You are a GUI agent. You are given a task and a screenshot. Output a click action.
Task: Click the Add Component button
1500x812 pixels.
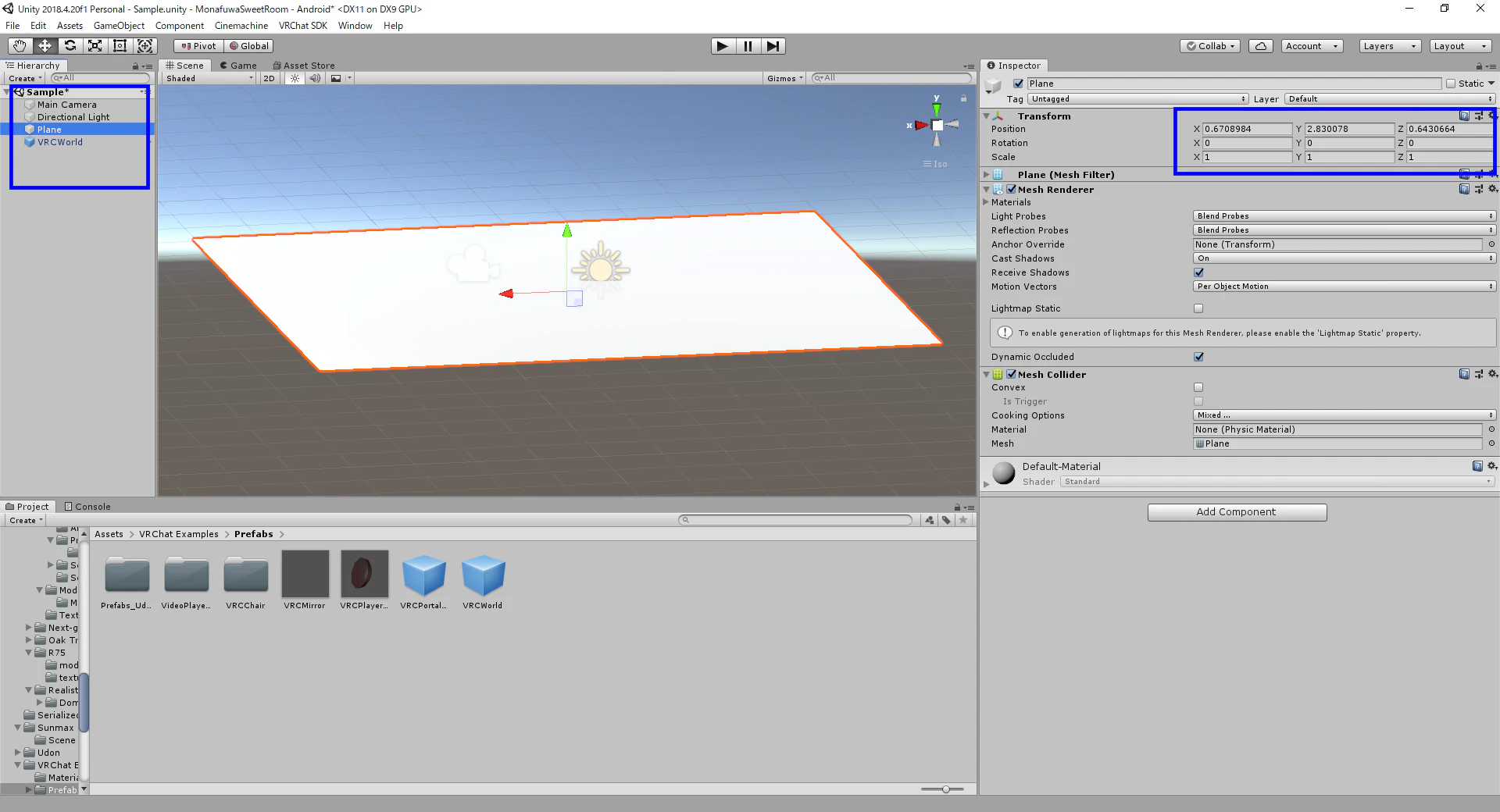[1237, 512]
